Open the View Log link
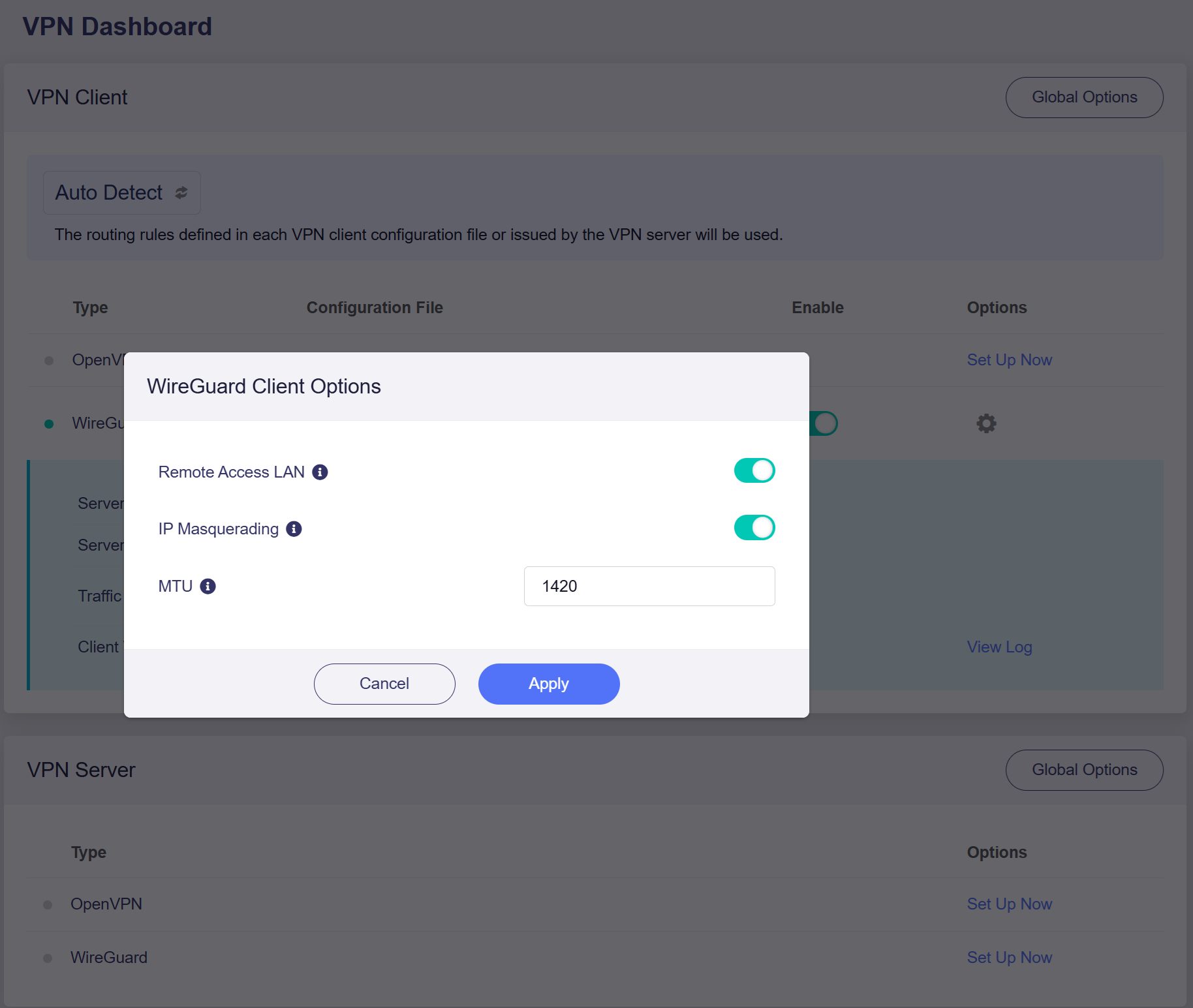Viewport: 1193px width, 1008px height. [999, 647]
